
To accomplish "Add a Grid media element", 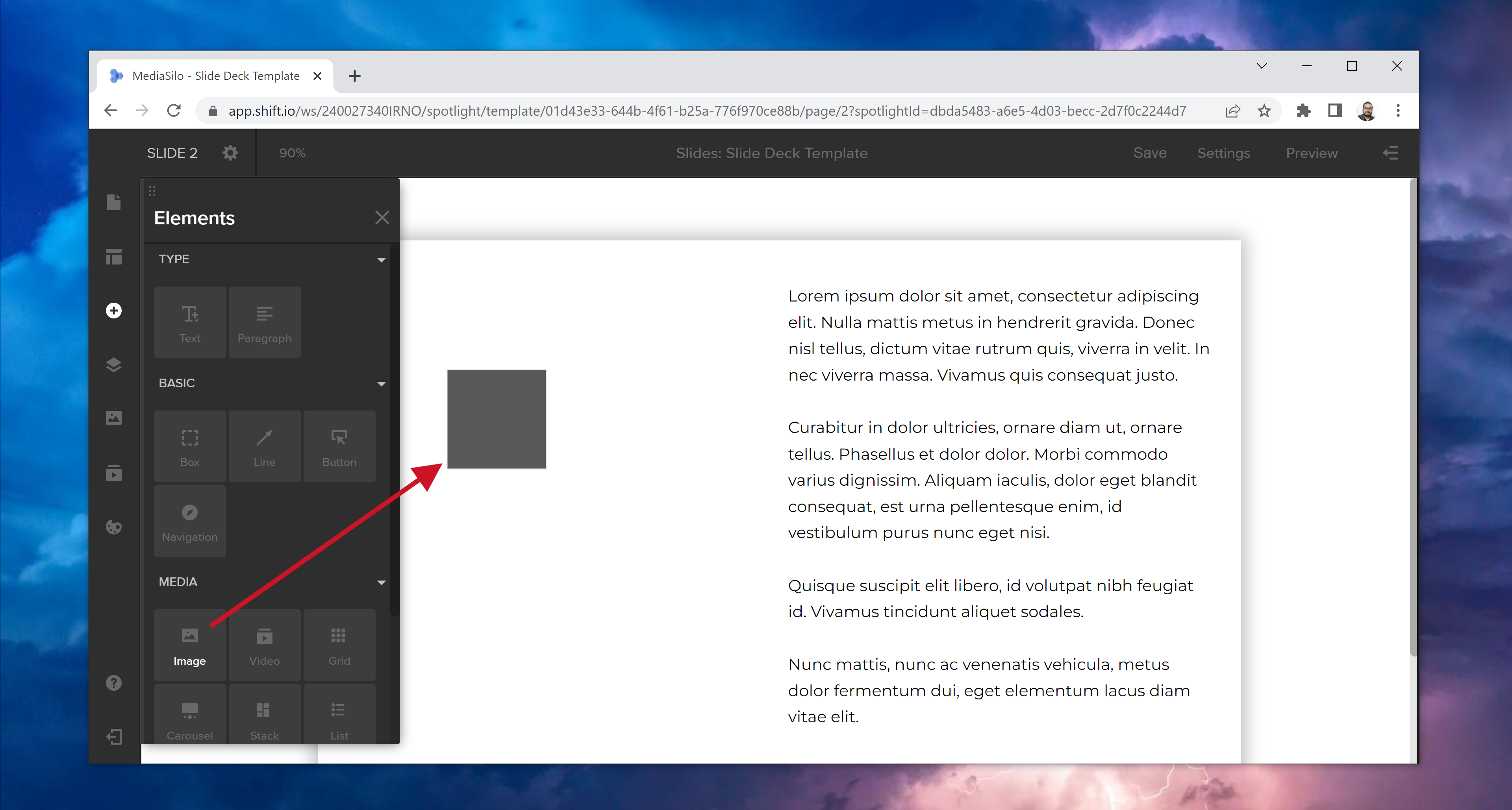I will 339,645.
